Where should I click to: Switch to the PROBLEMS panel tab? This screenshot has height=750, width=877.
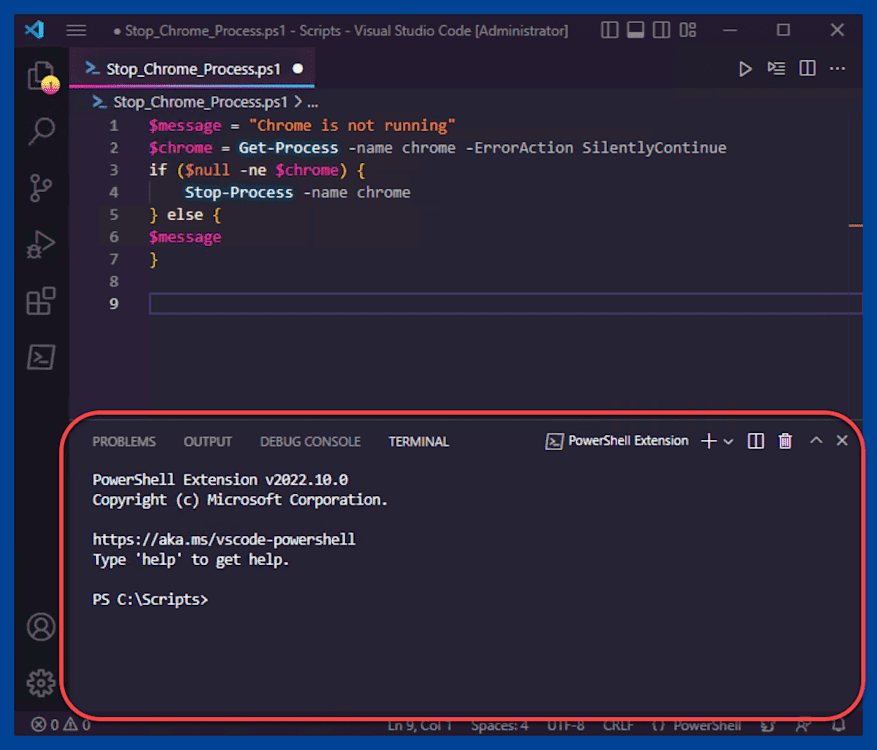click(124, 441)
